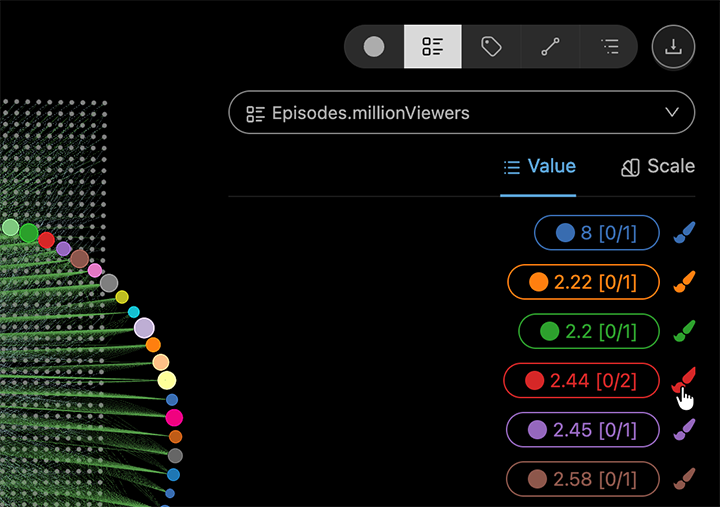Switch to the Value tab
Image resolution: width=720 pixels, height=507 pixels.
539,167
